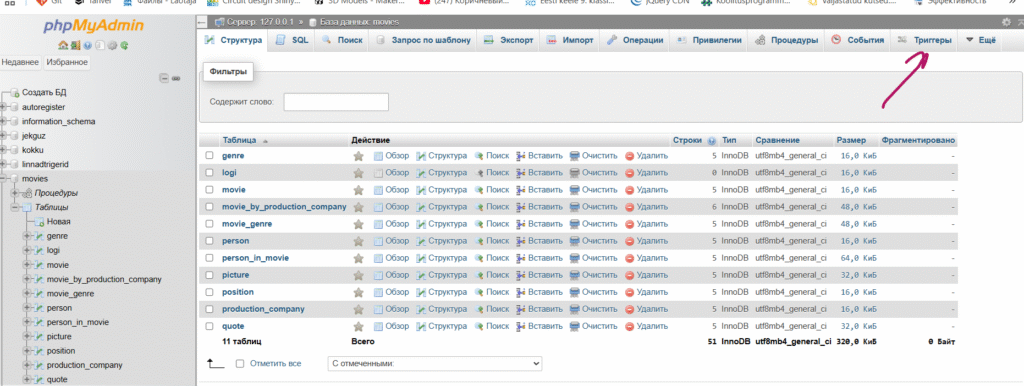Click rows help icon in Строки header
Image resolution: width=1024 pixels, height=386 pixels.
[x=711, y=140]
